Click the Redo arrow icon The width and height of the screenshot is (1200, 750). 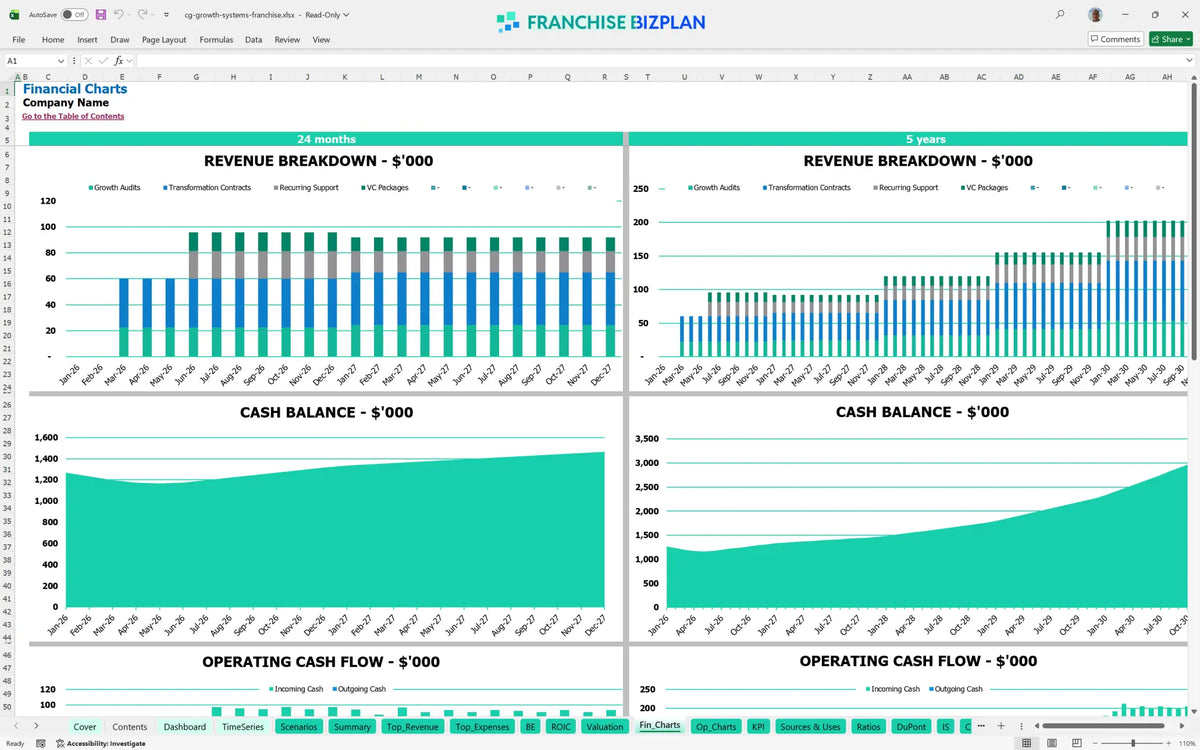click(142, 15)
